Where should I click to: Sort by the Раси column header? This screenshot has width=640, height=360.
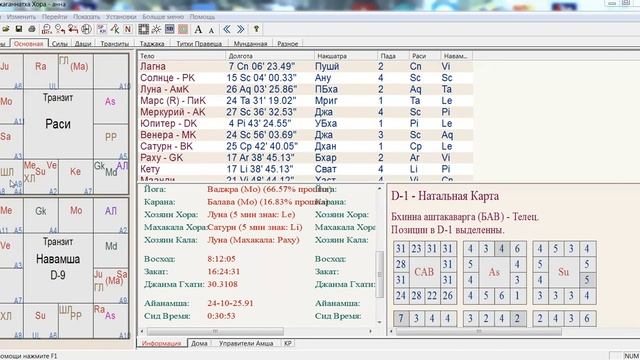[424, 56]
